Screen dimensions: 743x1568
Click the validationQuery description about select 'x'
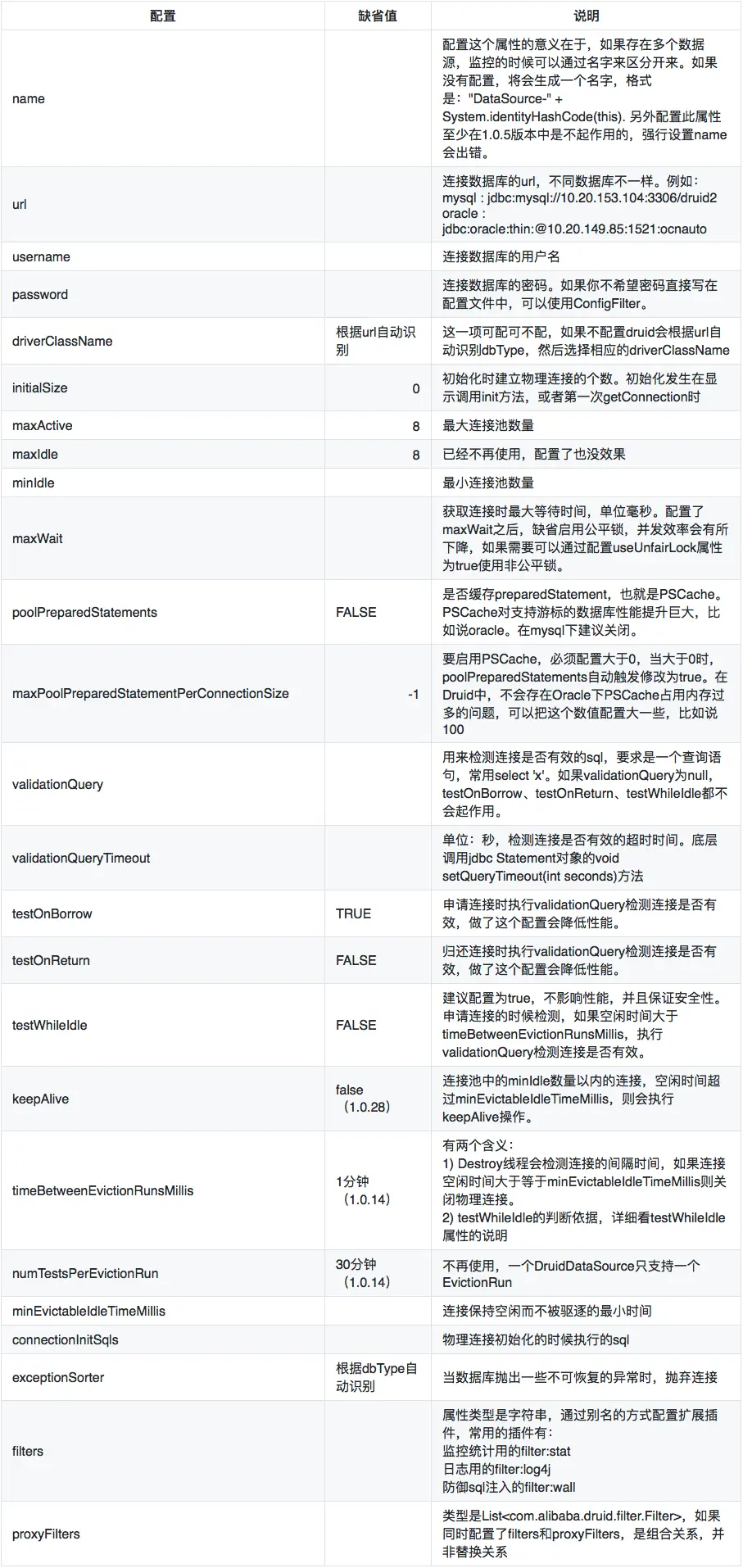(585, 784)
